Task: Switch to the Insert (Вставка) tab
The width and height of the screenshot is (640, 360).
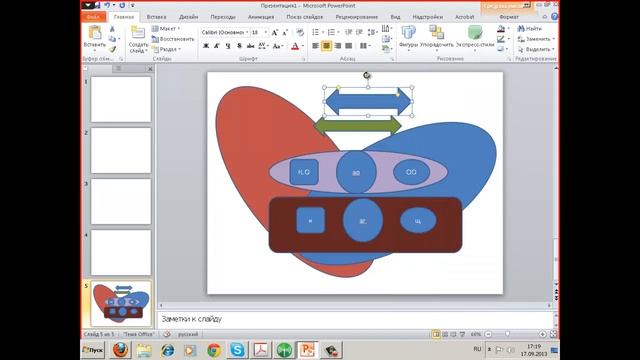Action: click(x=156, y=17)
